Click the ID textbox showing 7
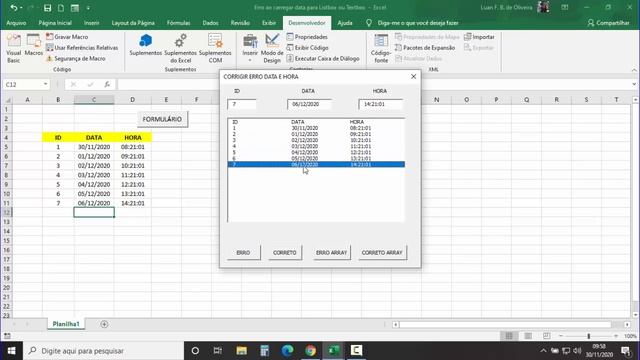 (x=242, y=104)
